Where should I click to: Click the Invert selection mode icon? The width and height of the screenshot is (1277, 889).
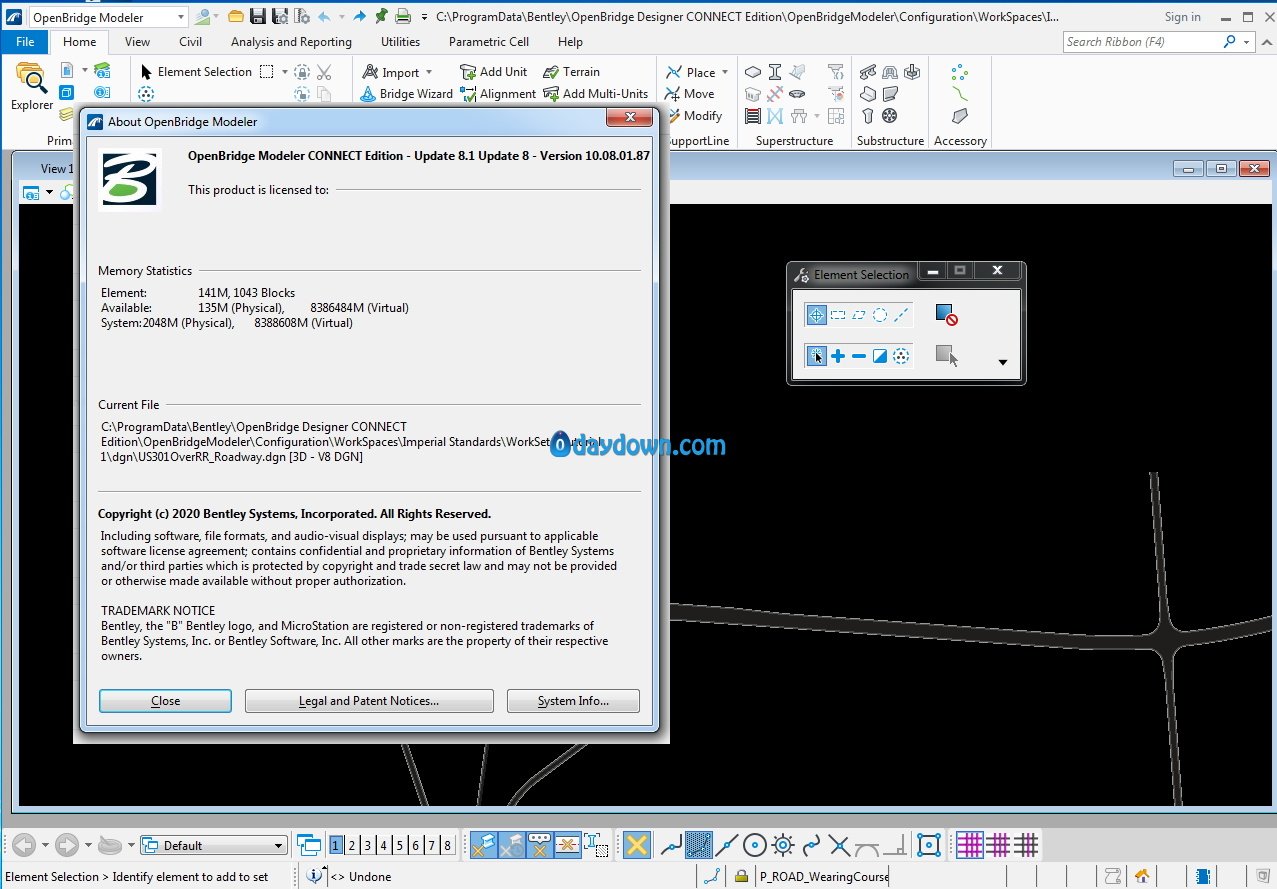tap(880, 356)
